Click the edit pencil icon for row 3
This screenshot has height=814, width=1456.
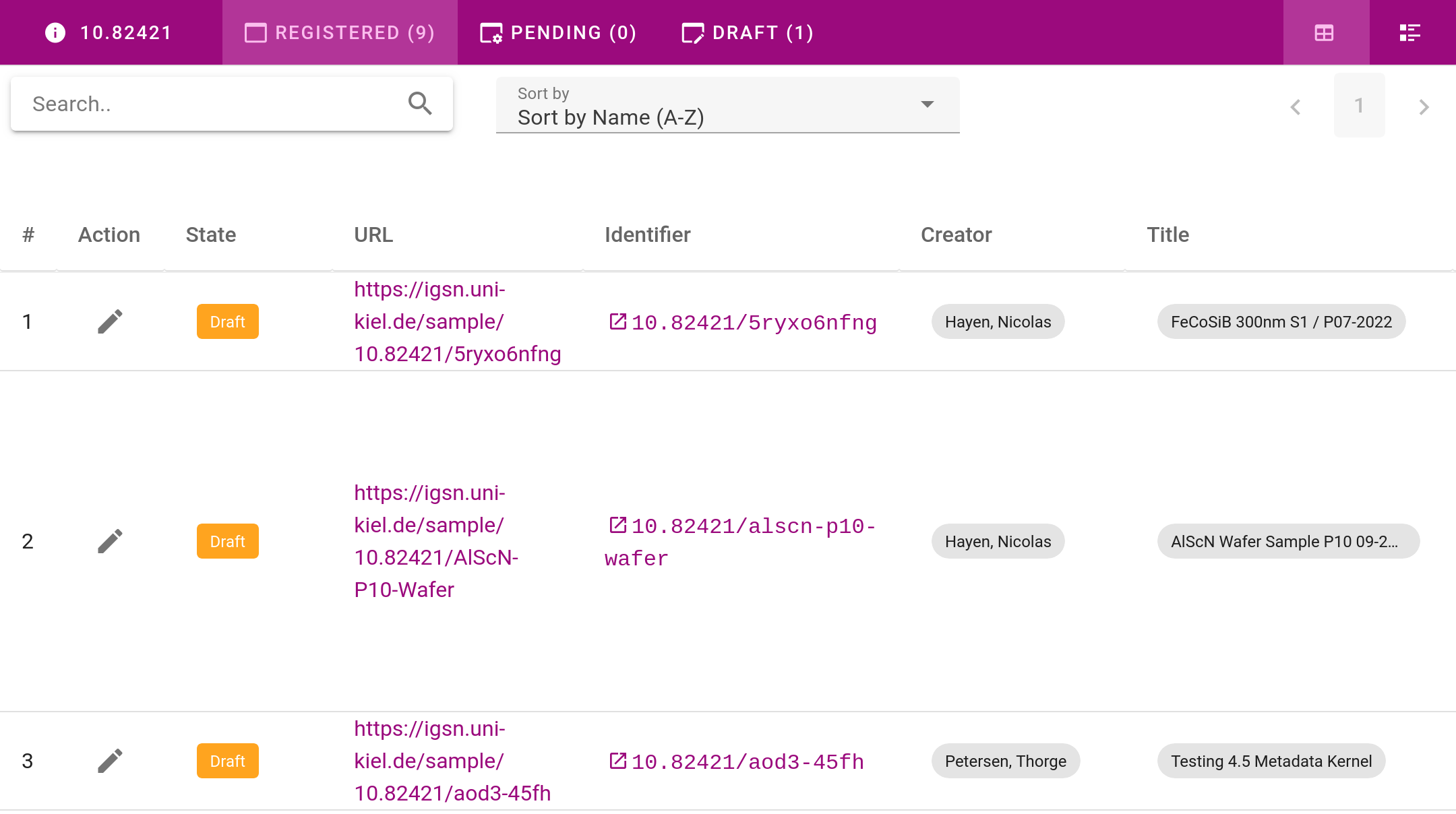pos(109,761)
